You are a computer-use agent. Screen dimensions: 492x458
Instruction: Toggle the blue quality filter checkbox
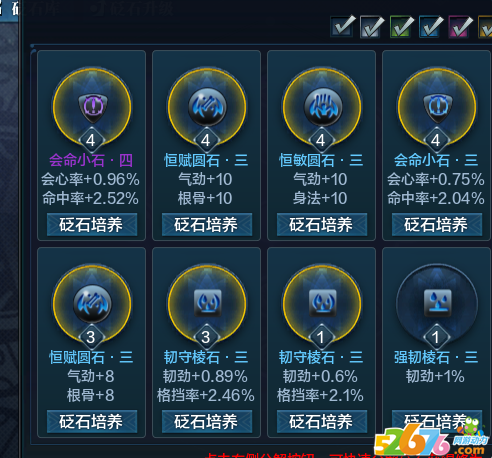(431, 26)
